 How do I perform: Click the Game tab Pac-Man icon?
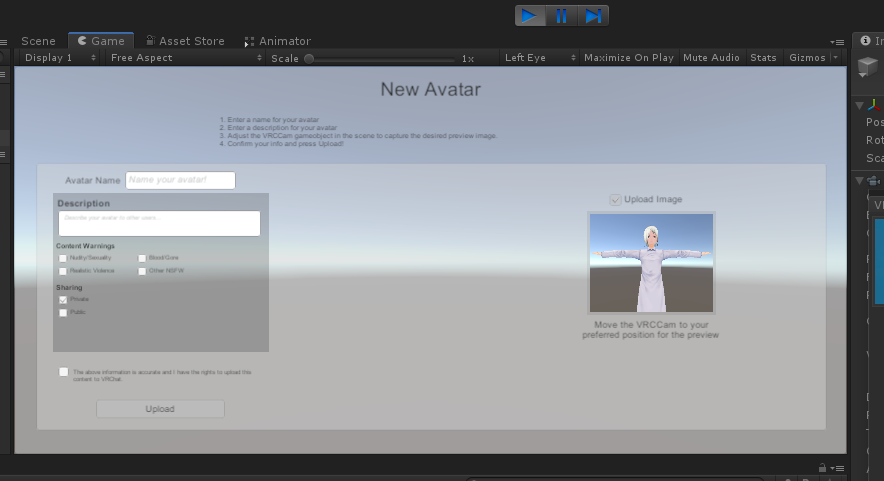point(82,41)
